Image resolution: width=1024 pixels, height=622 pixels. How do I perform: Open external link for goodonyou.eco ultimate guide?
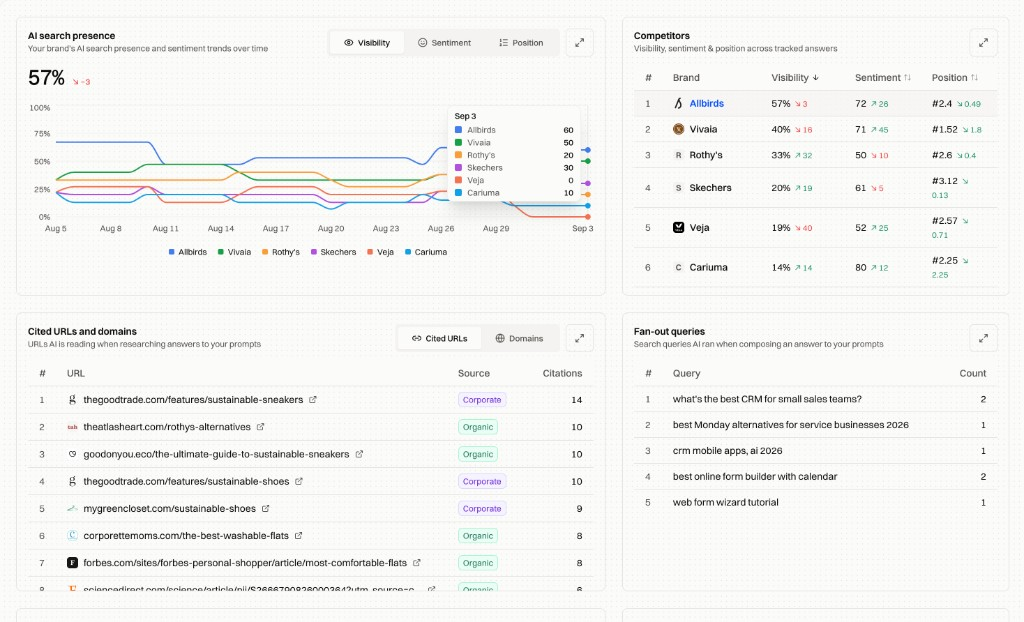(359, 454)
